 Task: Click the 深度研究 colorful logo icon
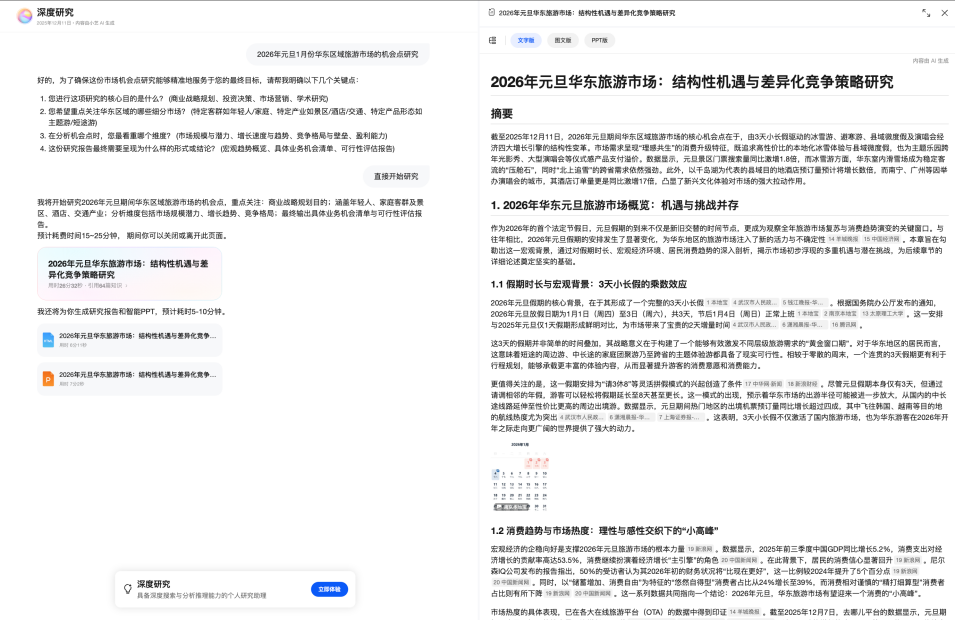point(24,15)
